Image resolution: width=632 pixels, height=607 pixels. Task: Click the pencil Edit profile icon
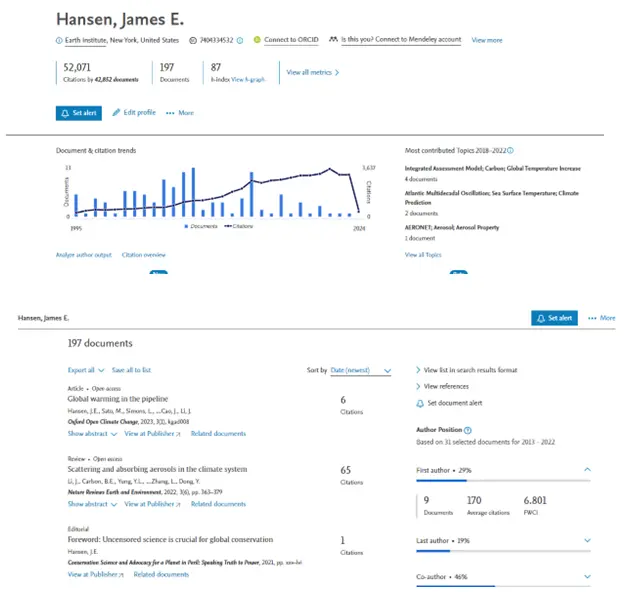116,112
